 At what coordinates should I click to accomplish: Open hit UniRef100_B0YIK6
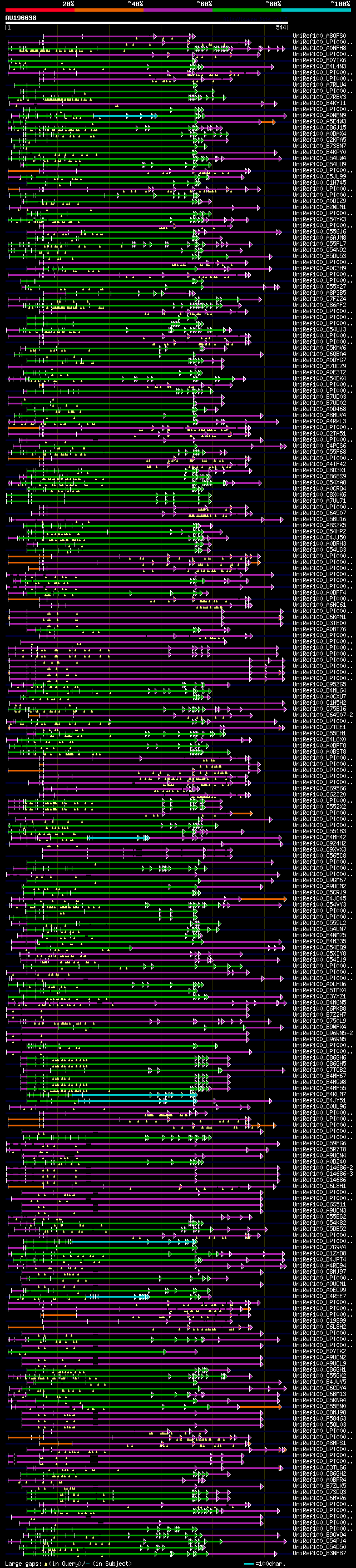[319, 60]
